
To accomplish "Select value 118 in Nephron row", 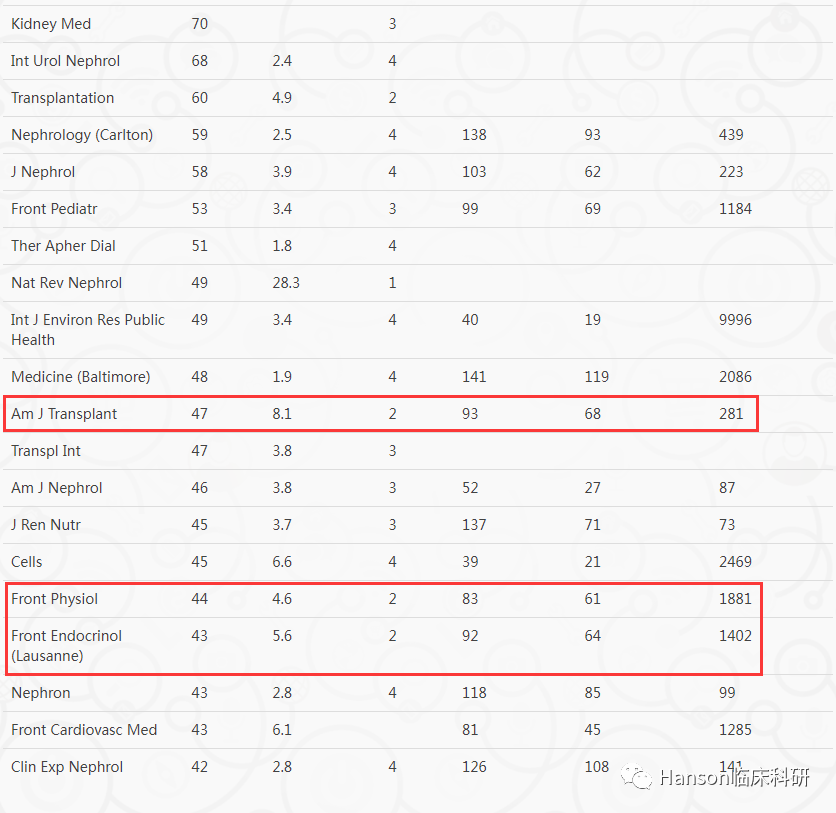I will pyautogui.click(x=475, y=693).
